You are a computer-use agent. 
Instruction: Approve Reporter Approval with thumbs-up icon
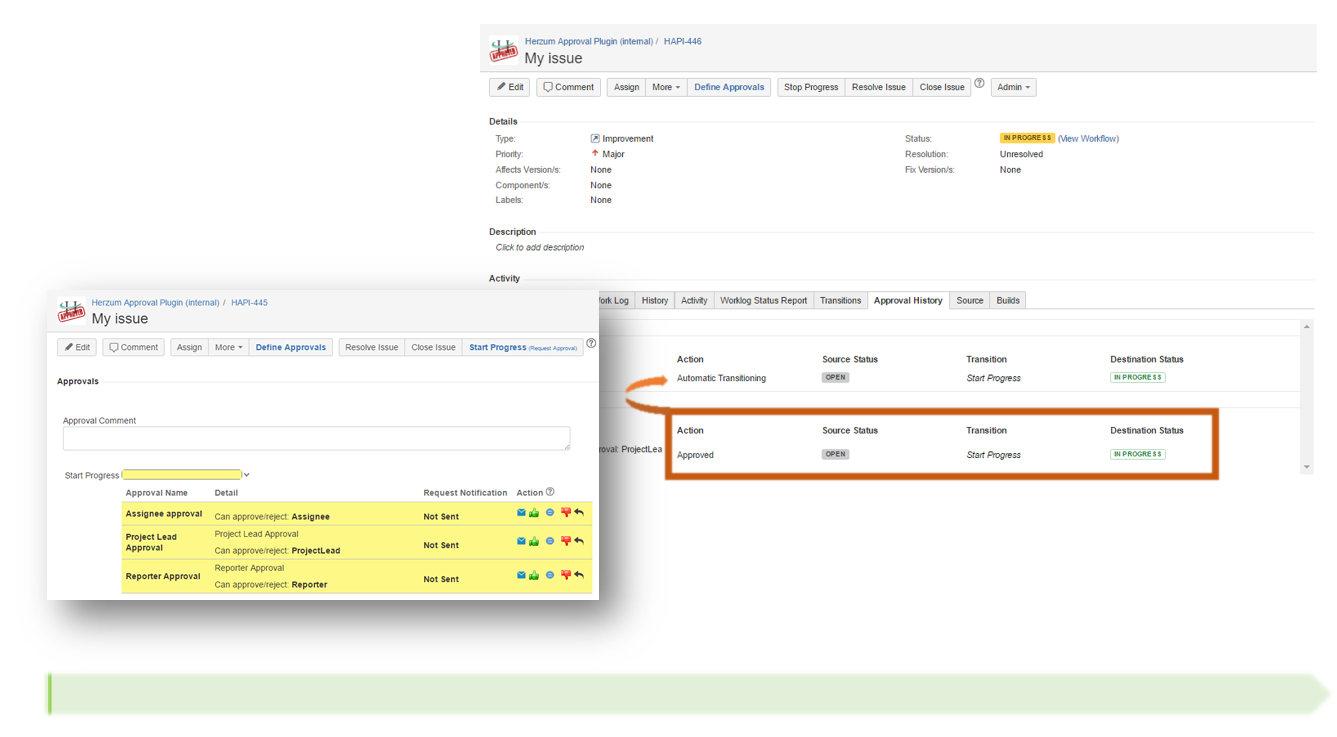(x=534, y=575)
